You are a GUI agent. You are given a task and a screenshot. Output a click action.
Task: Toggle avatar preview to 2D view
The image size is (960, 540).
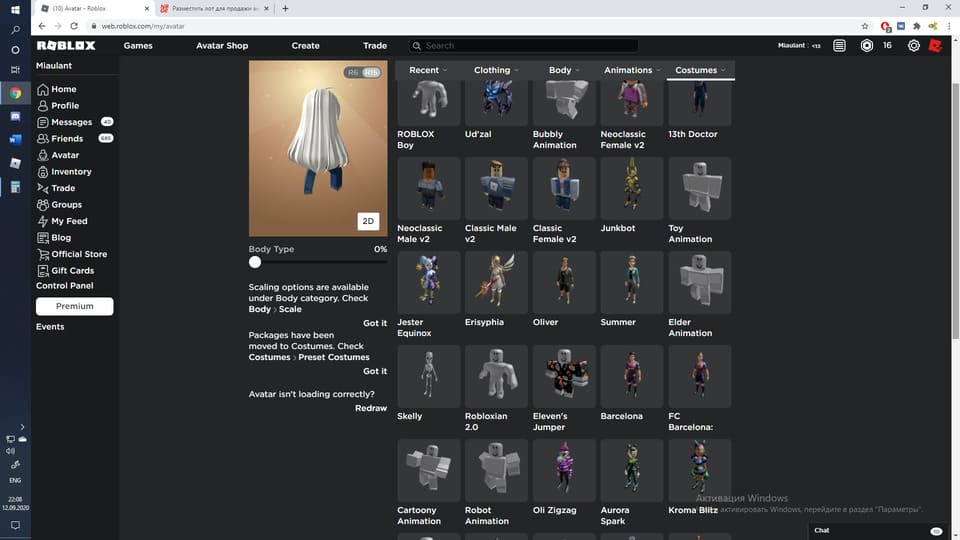click(368, 221)
